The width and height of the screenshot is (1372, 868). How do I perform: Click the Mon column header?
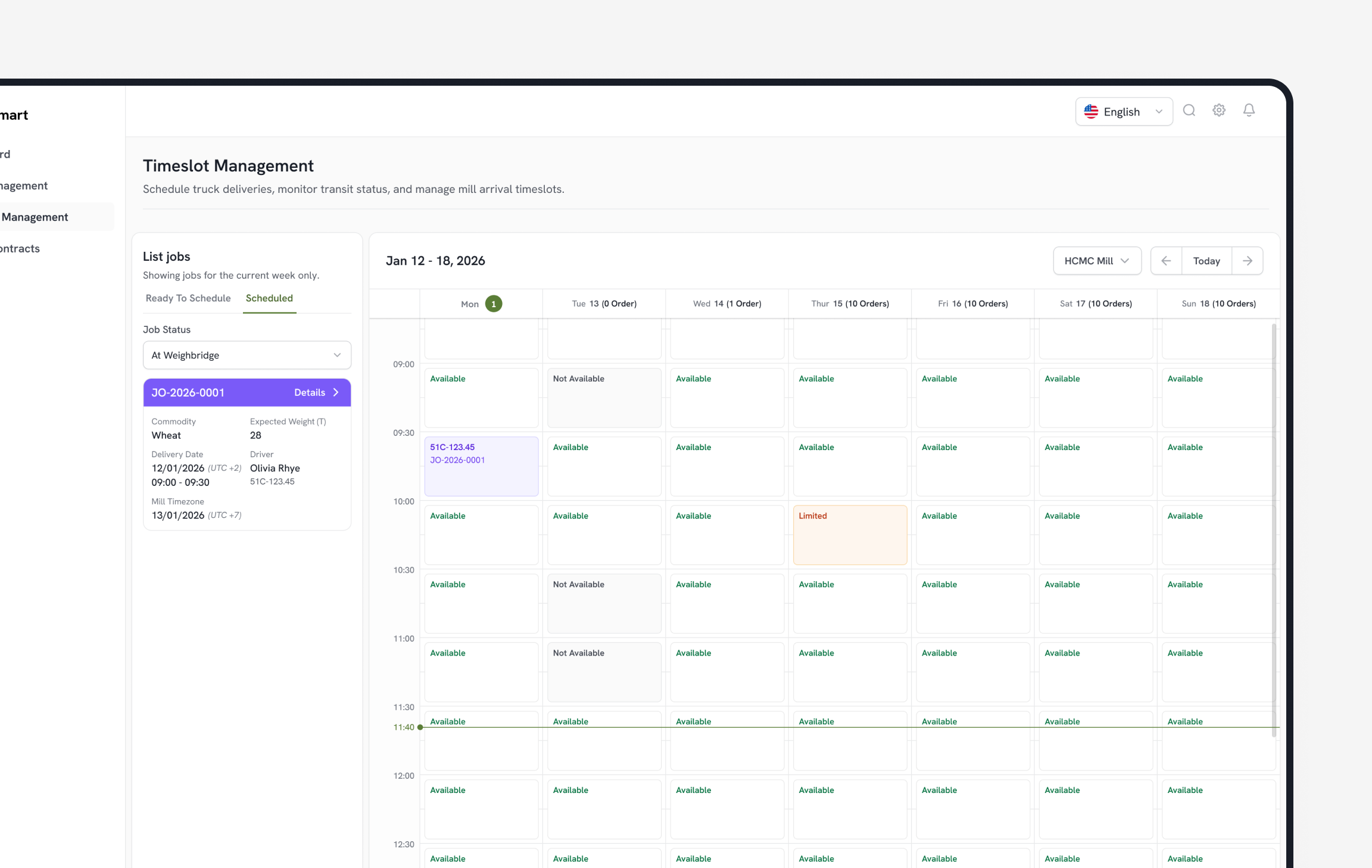[481, 304]
